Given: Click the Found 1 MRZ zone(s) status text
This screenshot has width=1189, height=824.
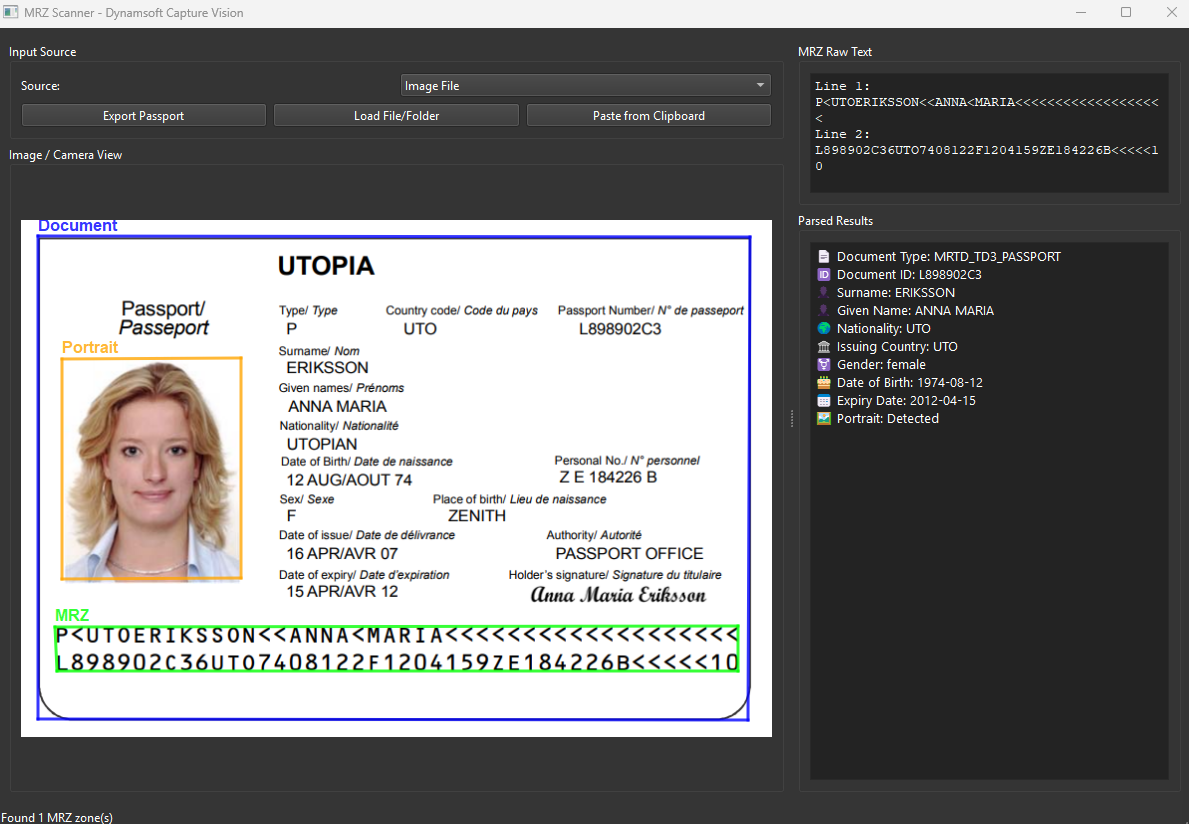Looking at the screenshot, I should click(58, 817).
